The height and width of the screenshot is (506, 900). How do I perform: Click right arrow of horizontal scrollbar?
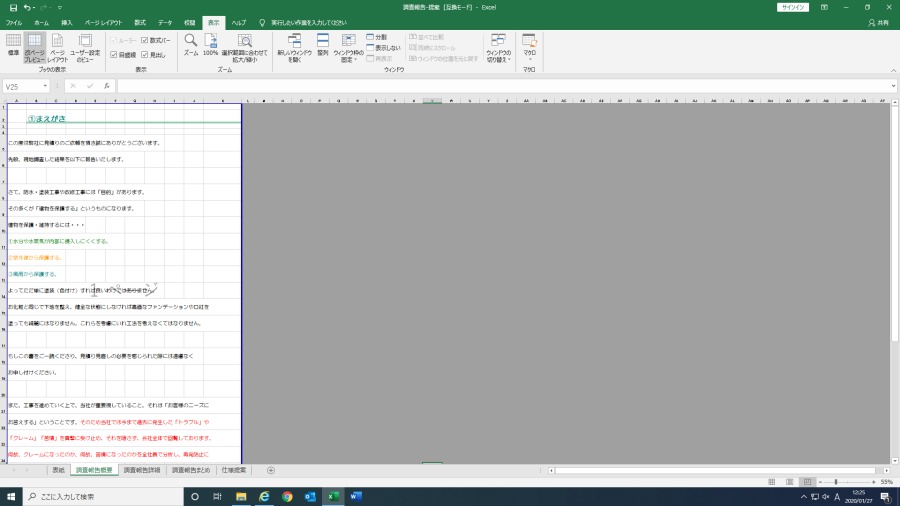(886, 470)
